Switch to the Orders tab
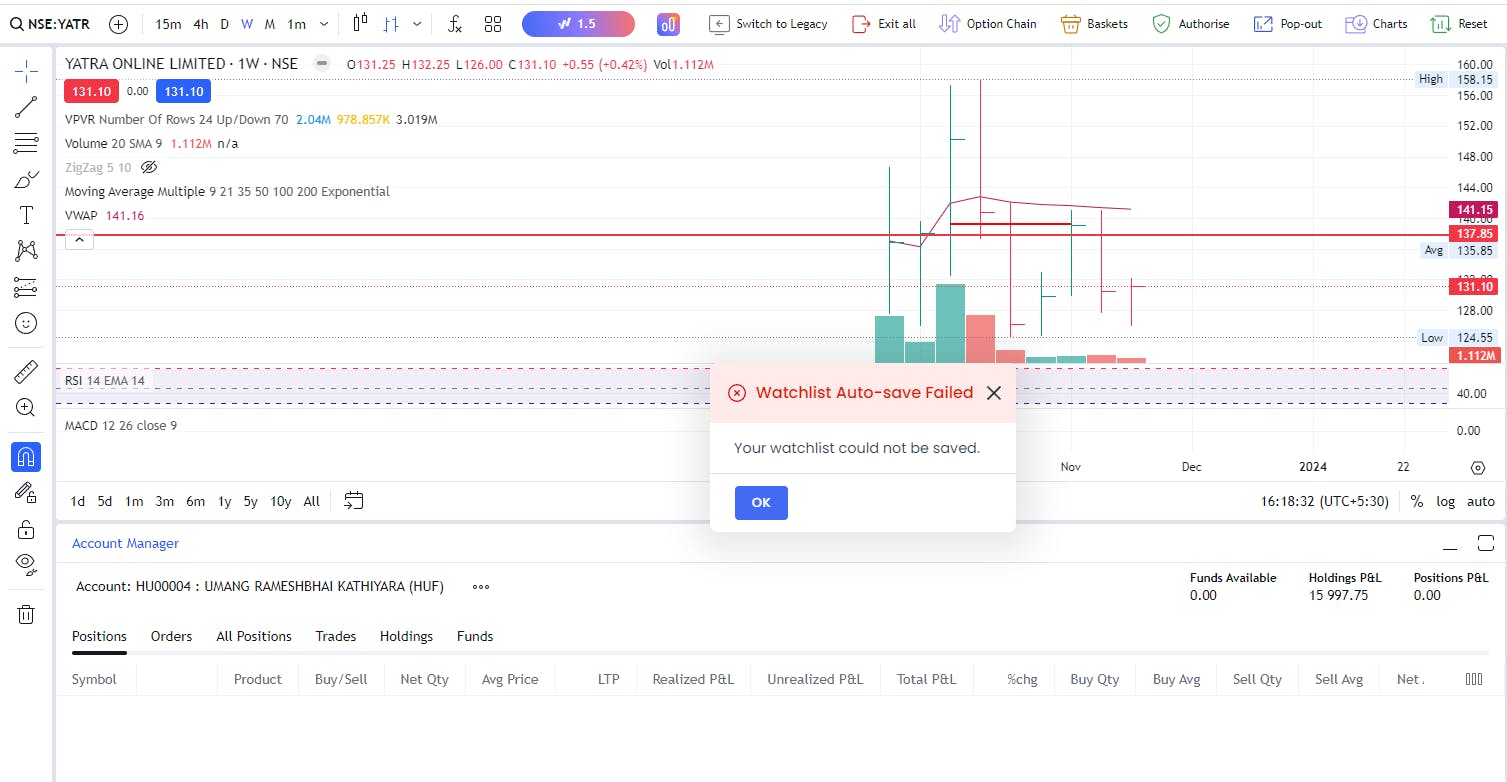 pyautogui.click(x=171, y=636)
